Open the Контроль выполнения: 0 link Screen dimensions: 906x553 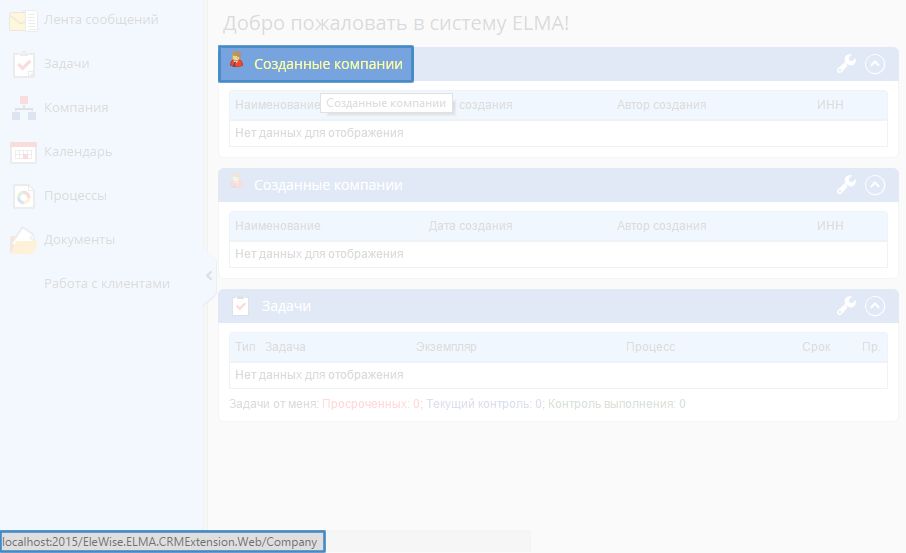(x=617, y=404)
